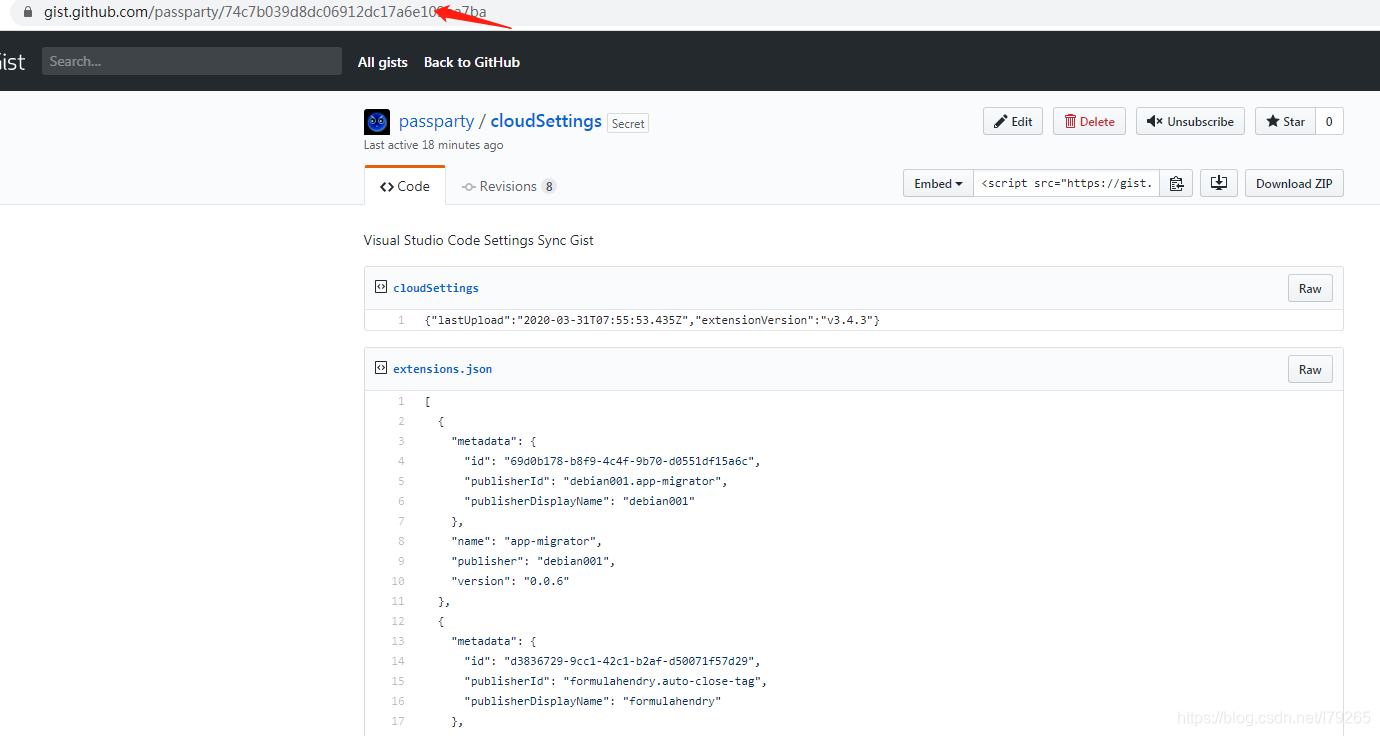
Task: Click the file icon beside cloudSettings filename
Action: point(381,286)
